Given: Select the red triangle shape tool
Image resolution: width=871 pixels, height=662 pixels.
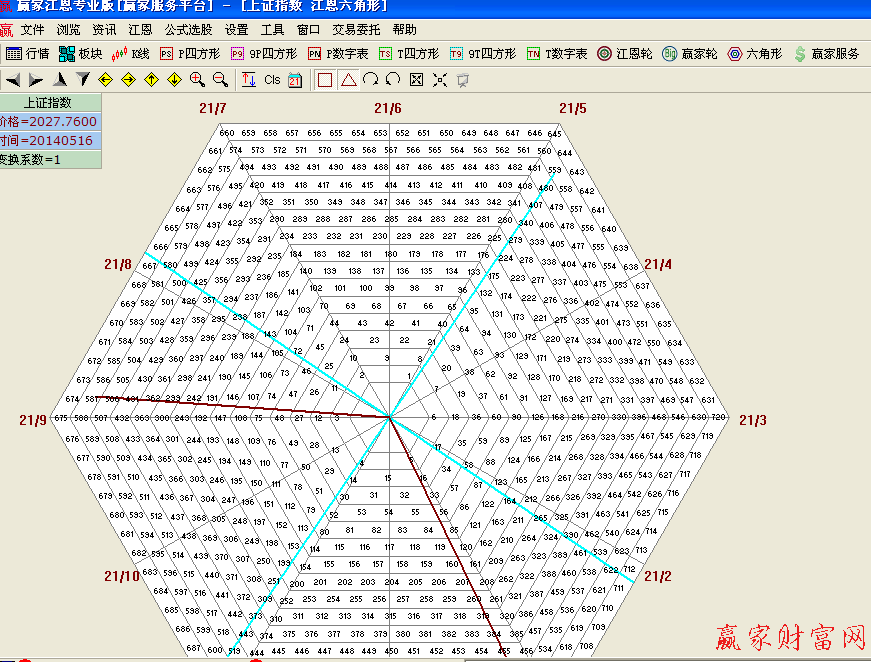Looking at the screenshot, I should coord(348,79).
